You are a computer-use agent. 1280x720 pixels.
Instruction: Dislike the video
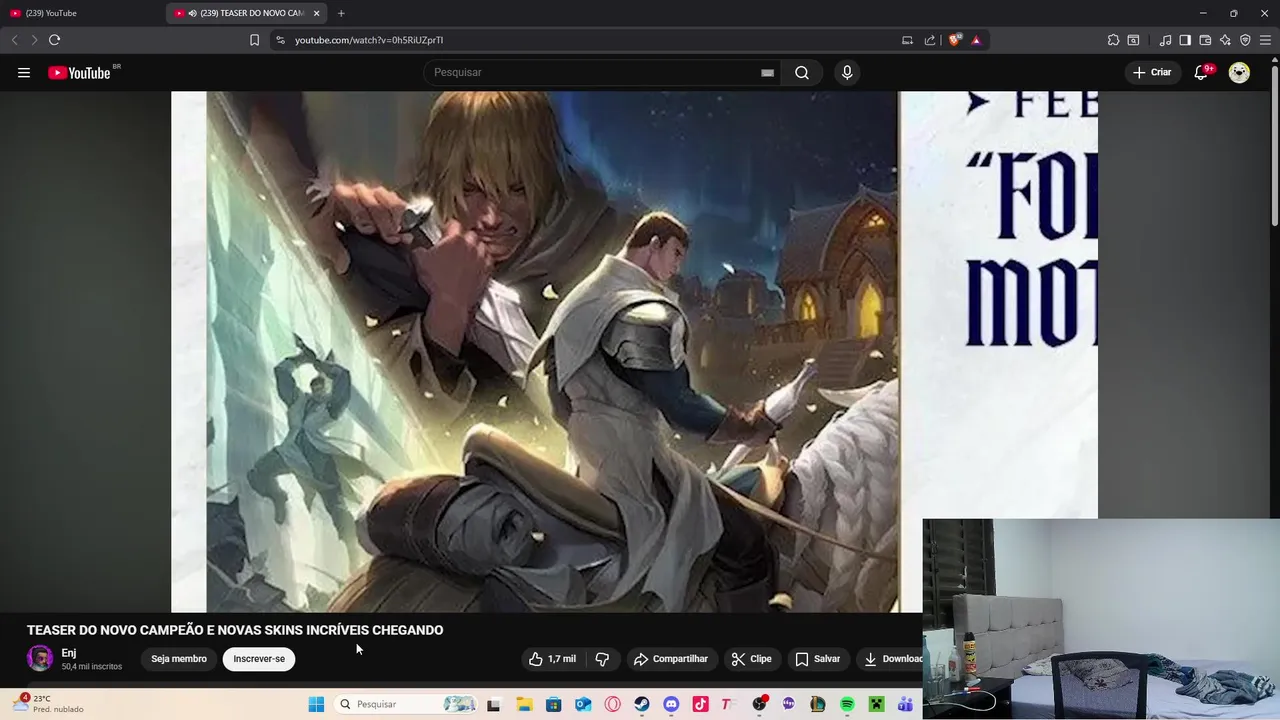pos(602,659)
